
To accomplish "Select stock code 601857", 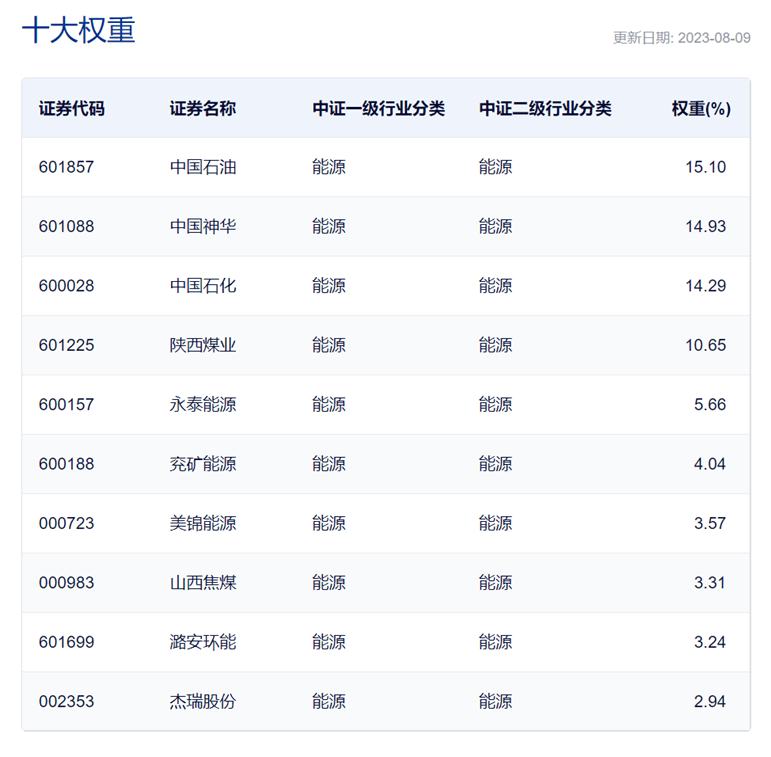I will pyautogui.click(x=66, y=167).
